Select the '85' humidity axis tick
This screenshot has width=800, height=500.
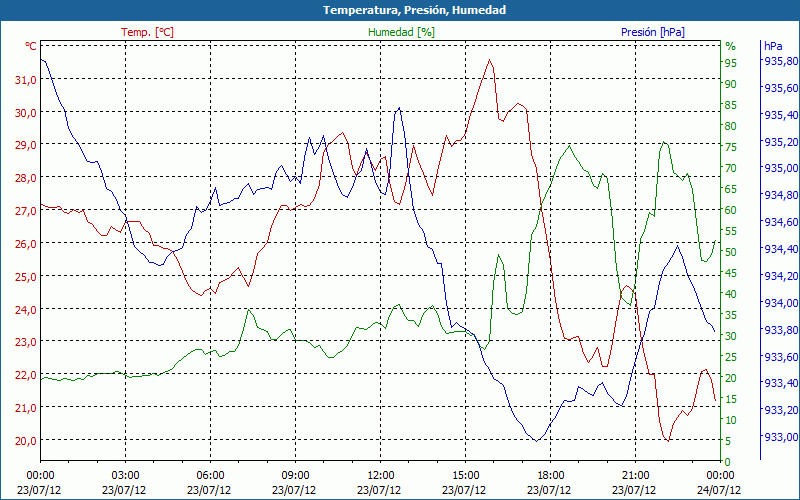731,105
